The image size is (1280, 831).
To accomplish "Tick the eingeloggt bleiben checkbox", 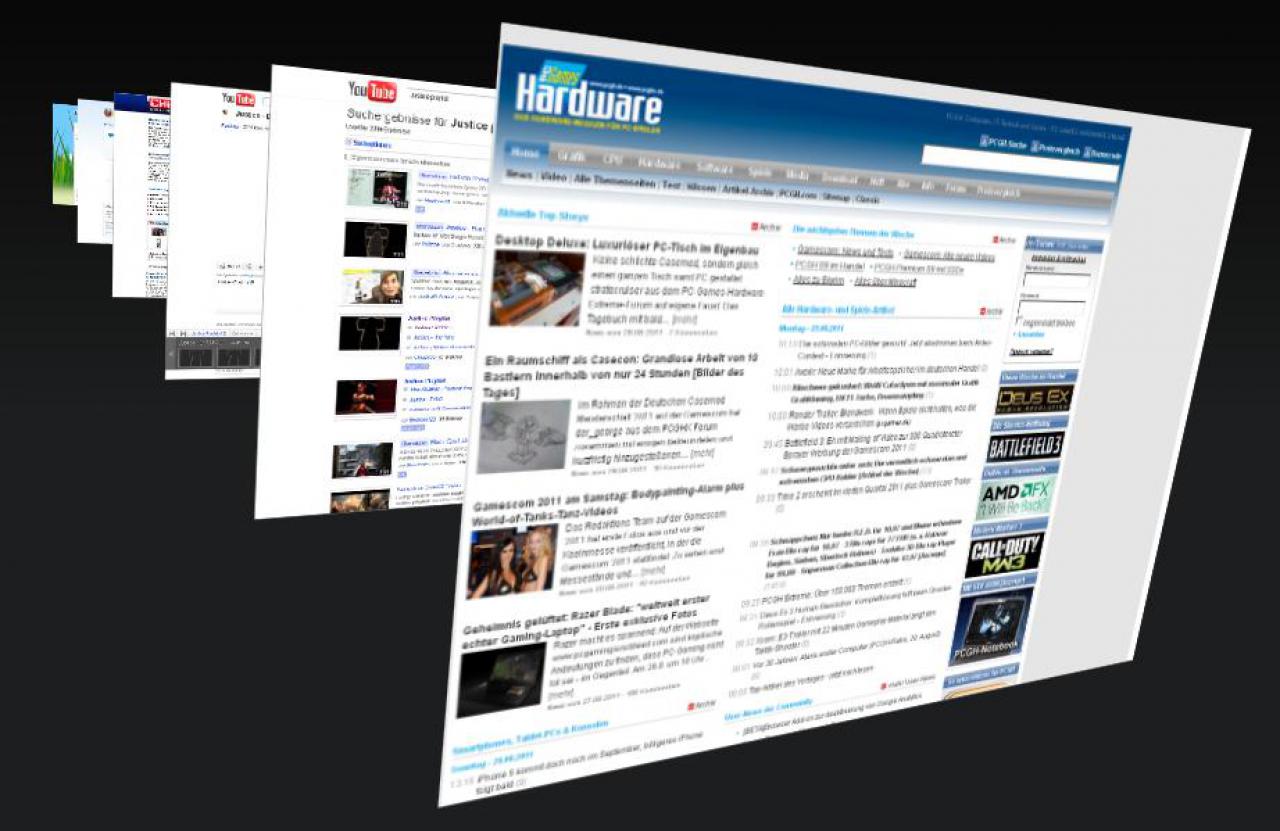I will pyautogui.click(x=1019, y=323).
